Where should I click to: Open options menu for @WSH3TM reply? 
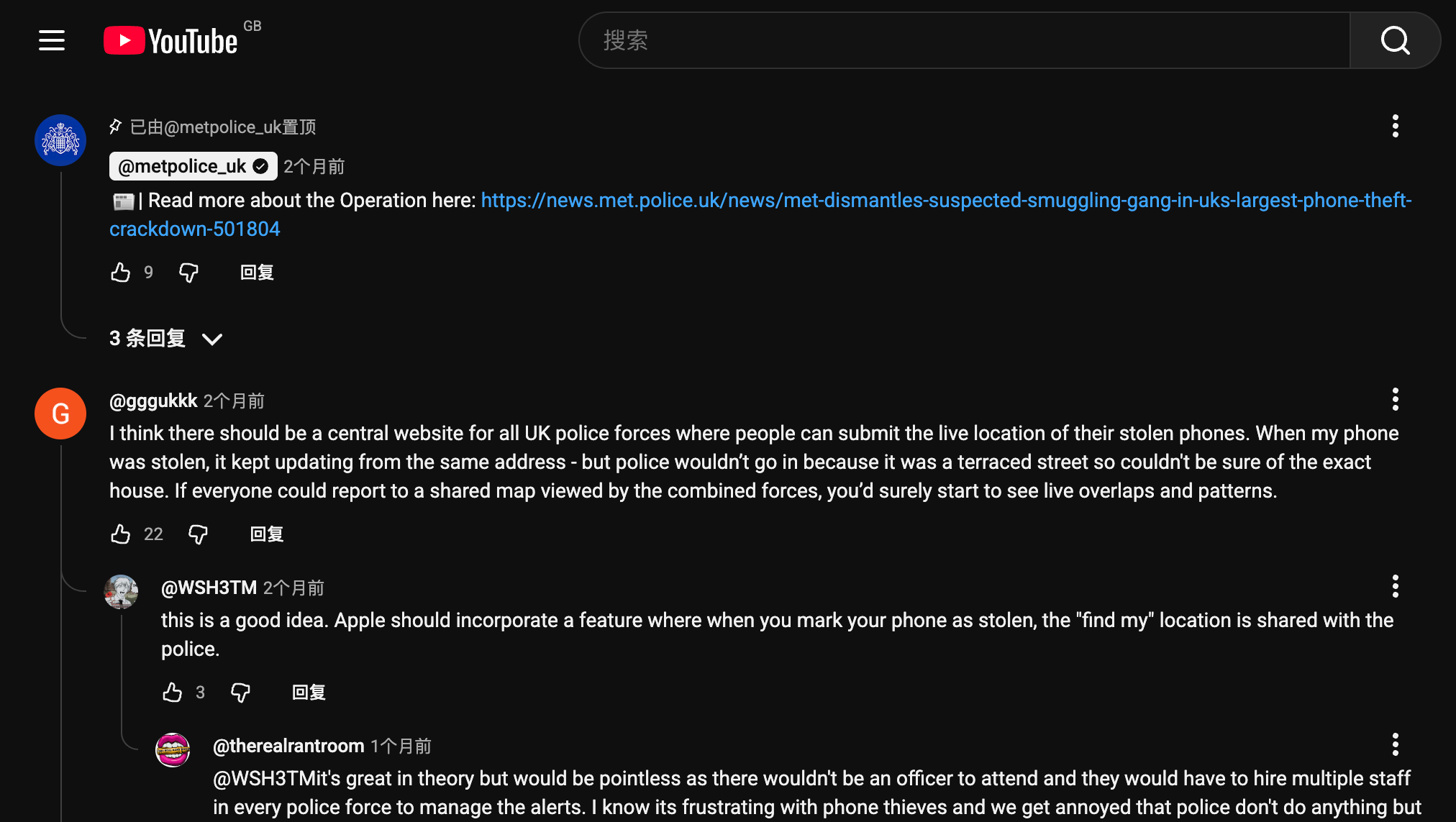click(1395, 587)
